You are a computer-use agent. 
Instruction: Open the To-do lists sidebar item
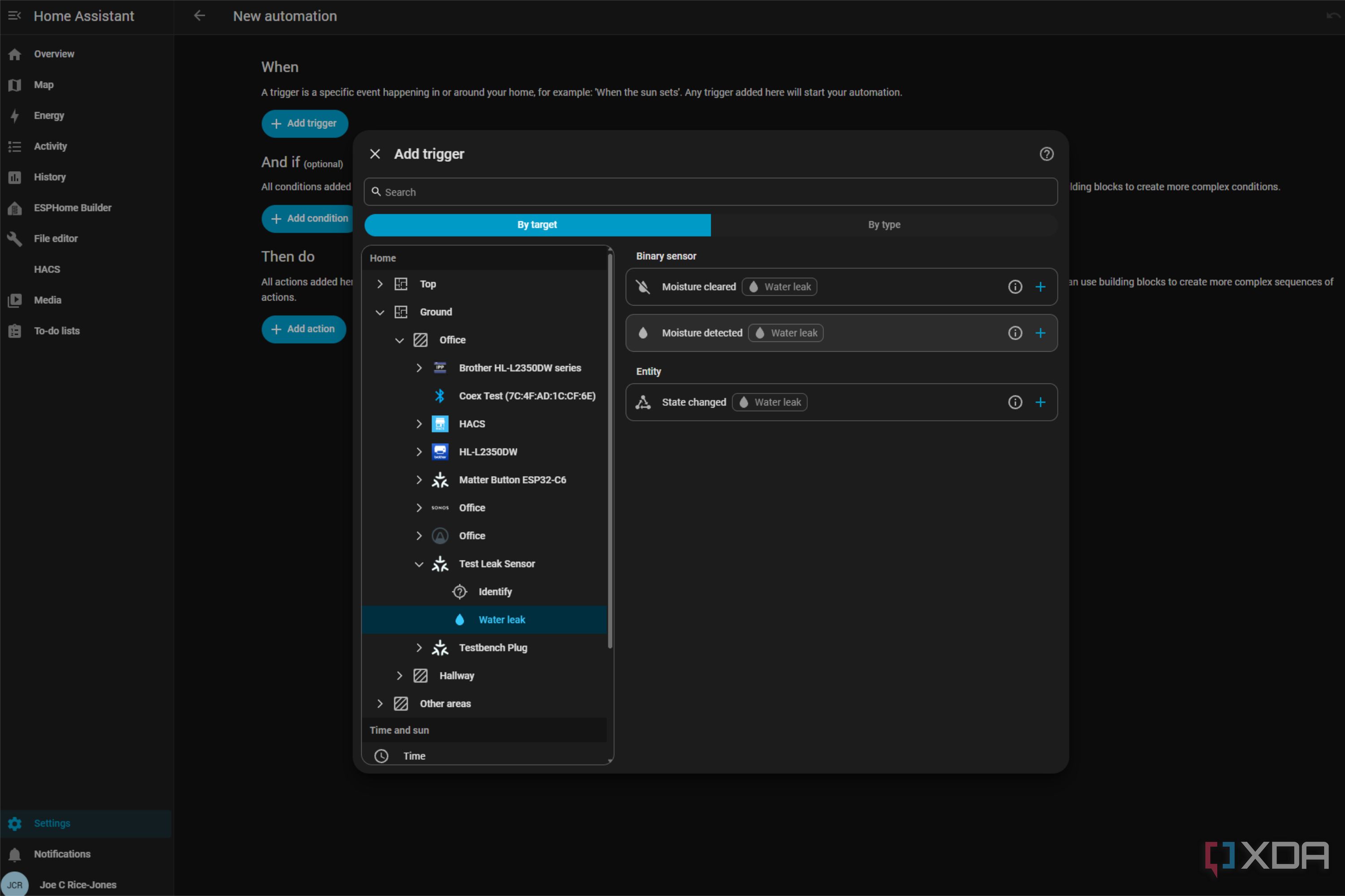86,331
